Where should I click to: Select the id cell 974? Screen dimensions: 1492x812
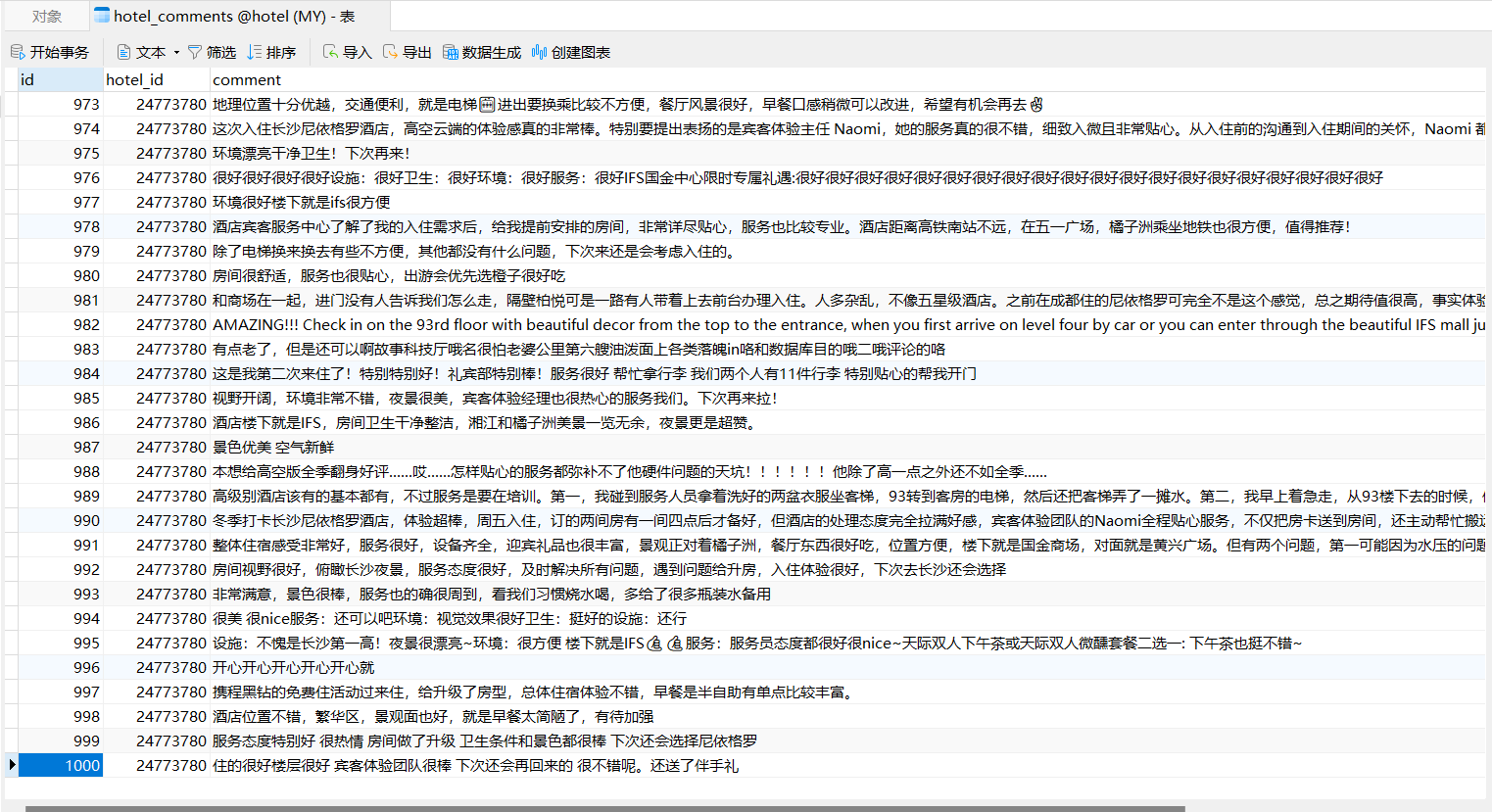click(x=61, y=128)
